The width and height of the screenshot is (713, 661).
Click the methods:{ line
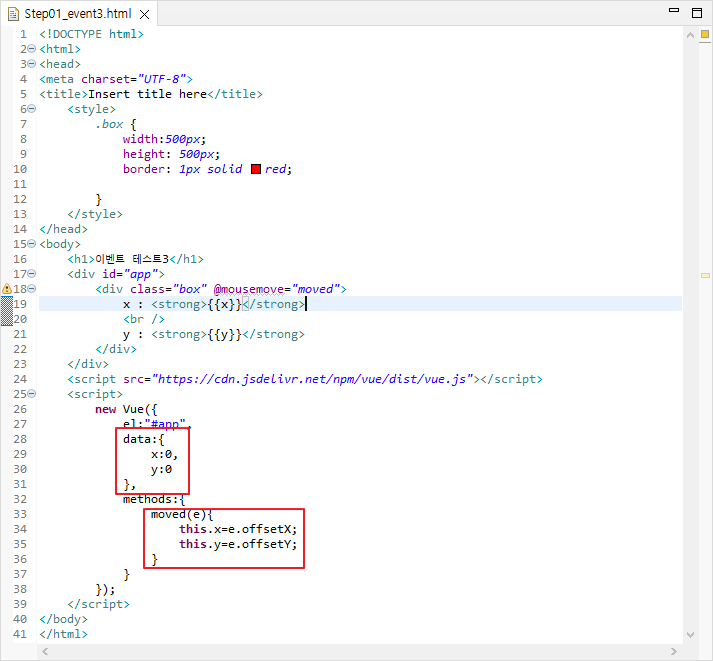[154, 499]
